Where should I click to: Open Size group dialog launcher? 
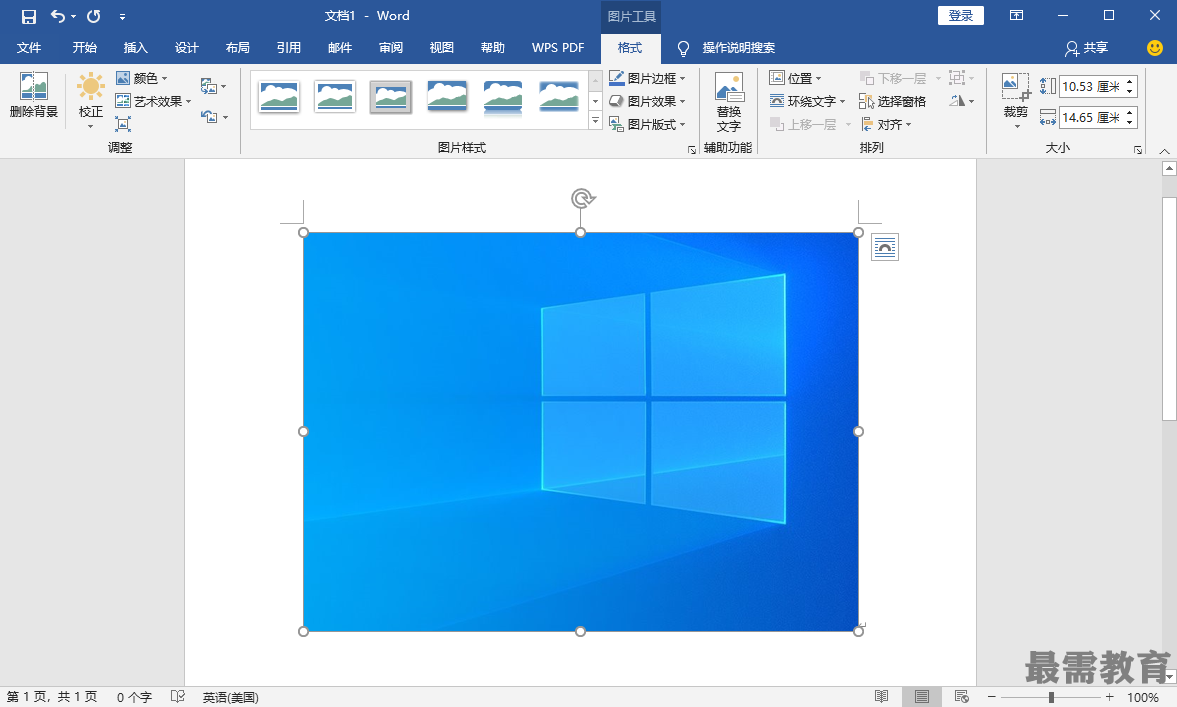[x=1138, y=150]
